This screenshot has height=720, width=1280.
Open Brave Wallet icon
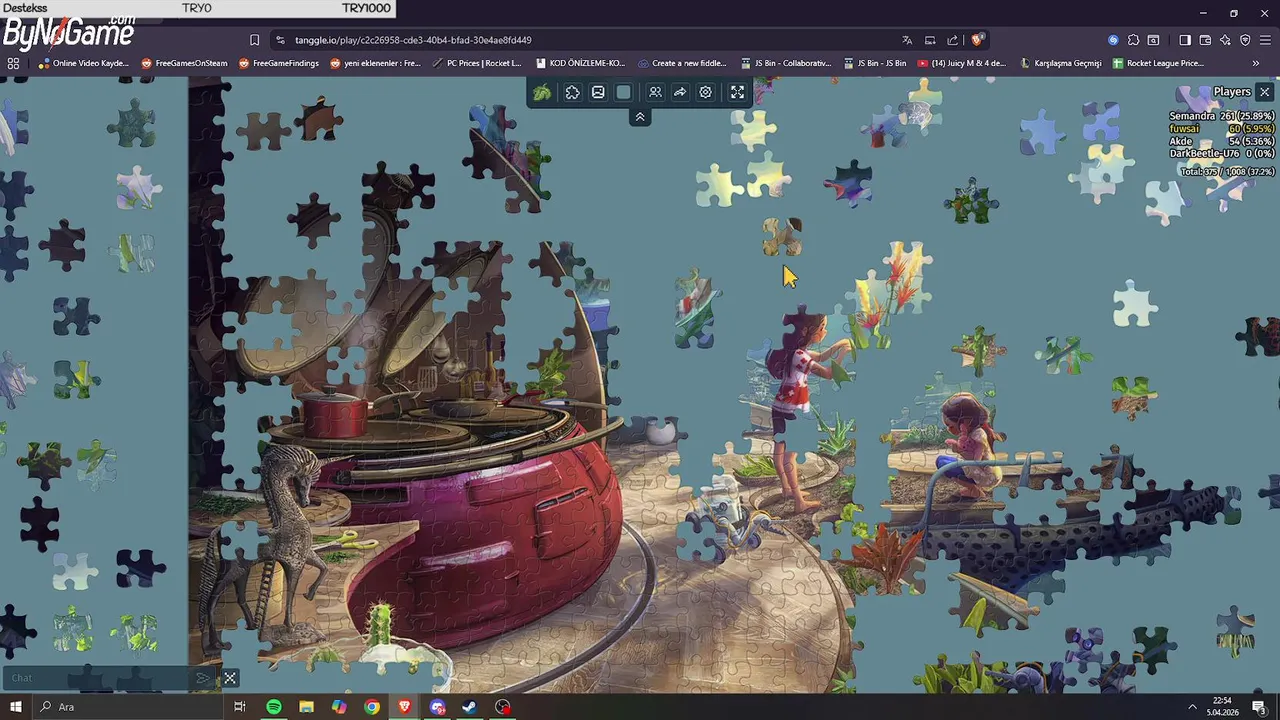tap(1205, 40)
